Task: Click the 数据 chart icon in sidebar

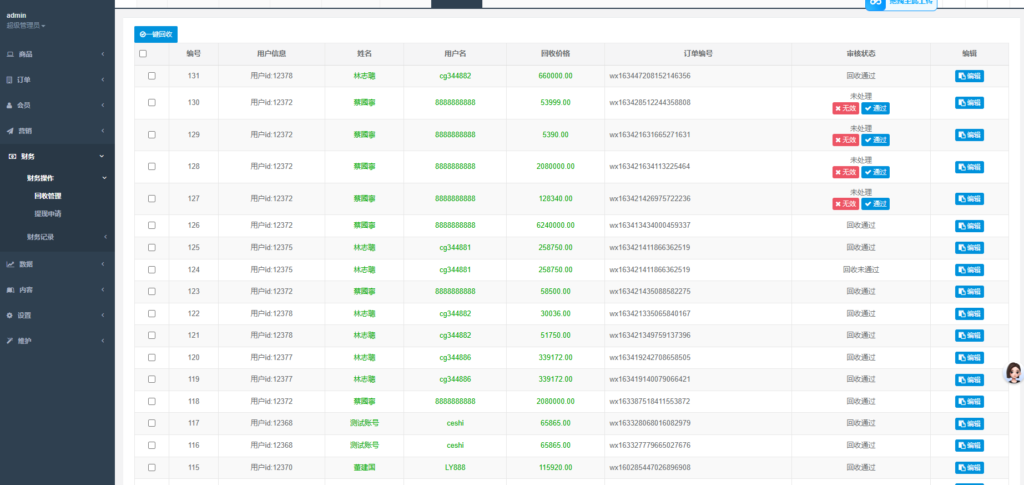Action: (x=10, y=264)
